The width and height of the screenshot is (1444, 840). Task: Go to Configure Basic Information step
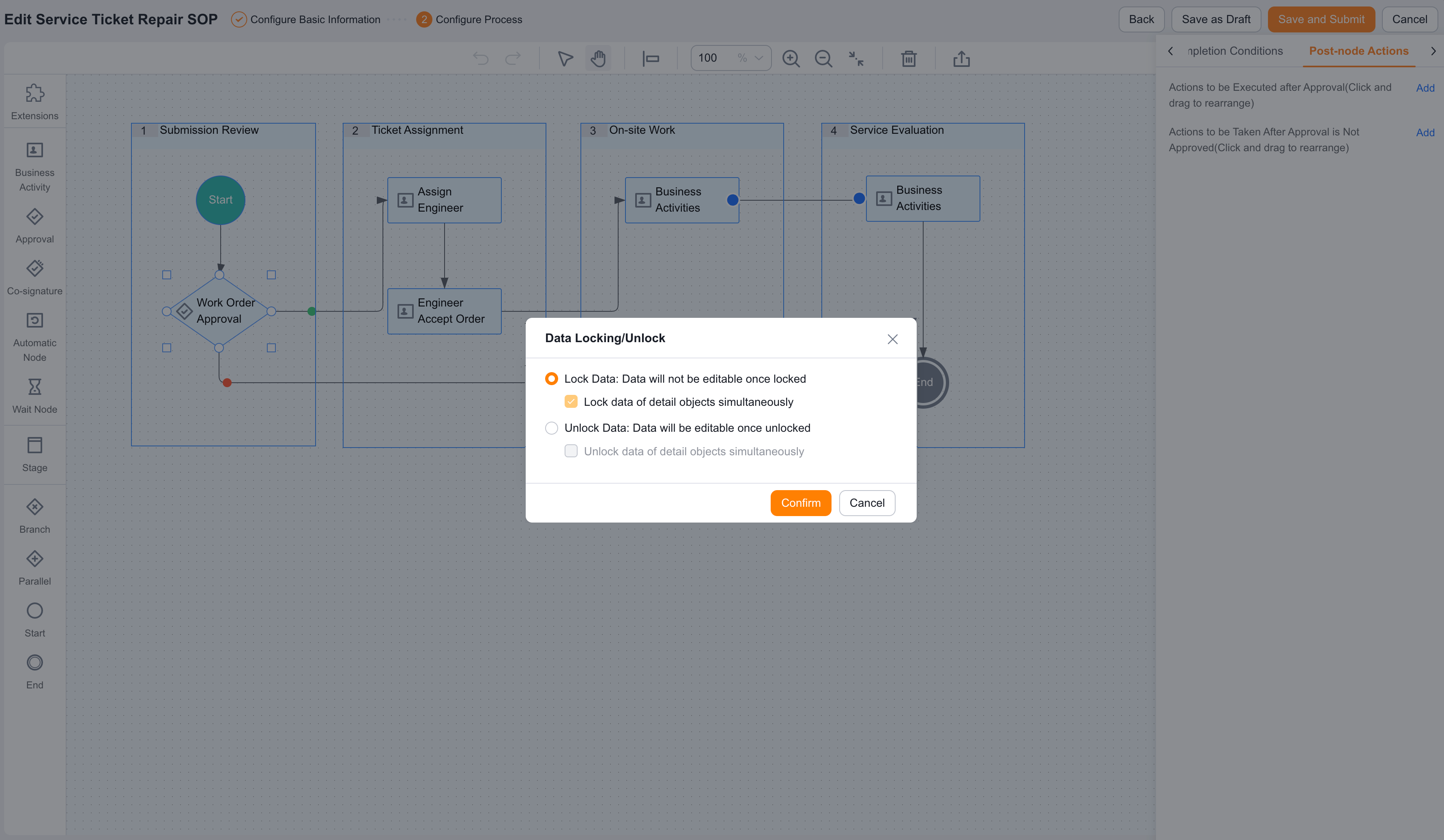(306, 19)
